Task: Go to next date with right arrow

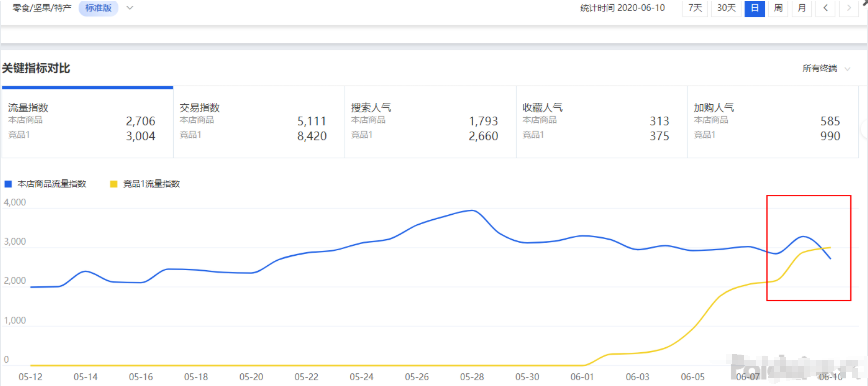Action: pos(849,8)
